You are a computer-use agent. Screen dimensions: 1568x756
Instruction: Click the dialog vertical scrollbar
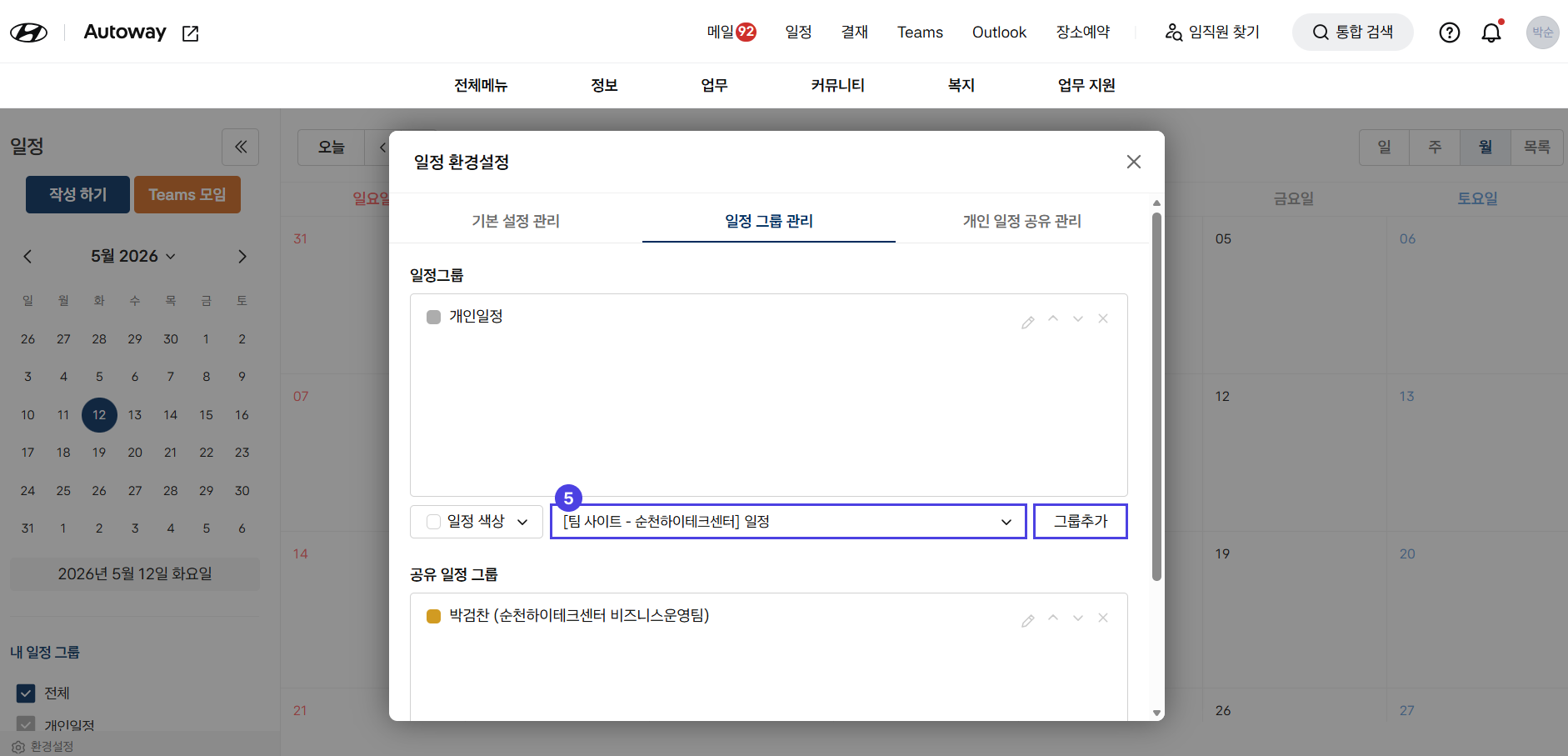coord(1156,397)
